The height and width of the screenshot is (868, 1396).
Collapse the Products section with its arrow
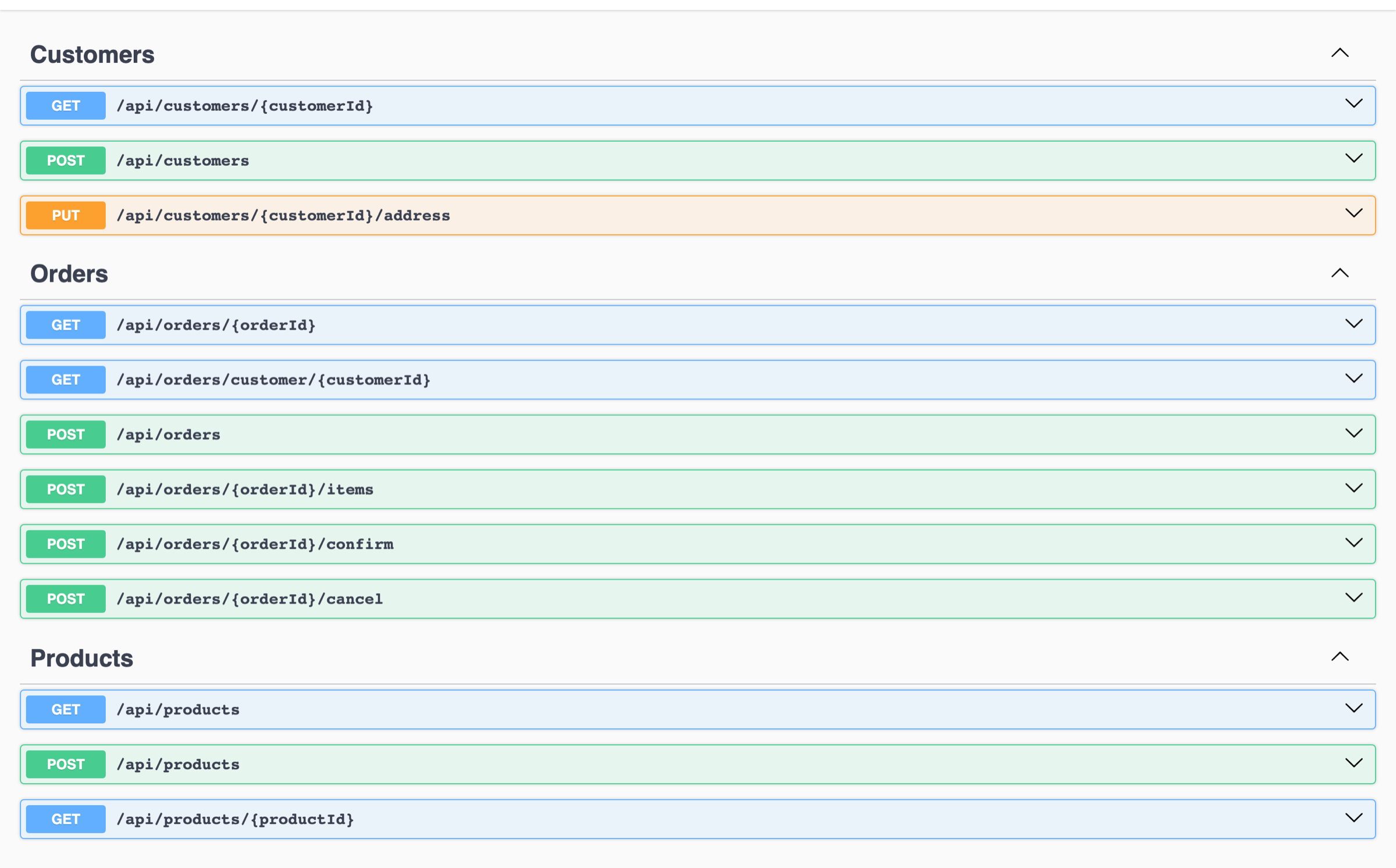[1340, 656]
